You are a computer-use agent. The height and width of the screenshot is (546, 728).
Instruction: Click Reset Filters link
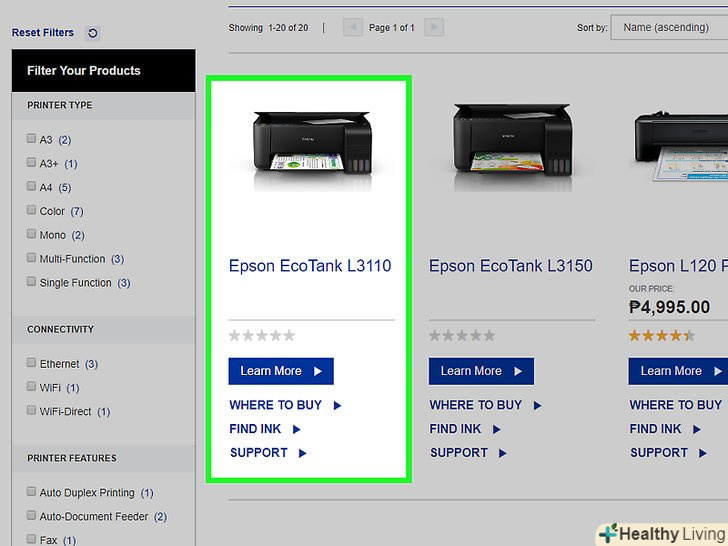pyautogui.click(x=43, y=32)
